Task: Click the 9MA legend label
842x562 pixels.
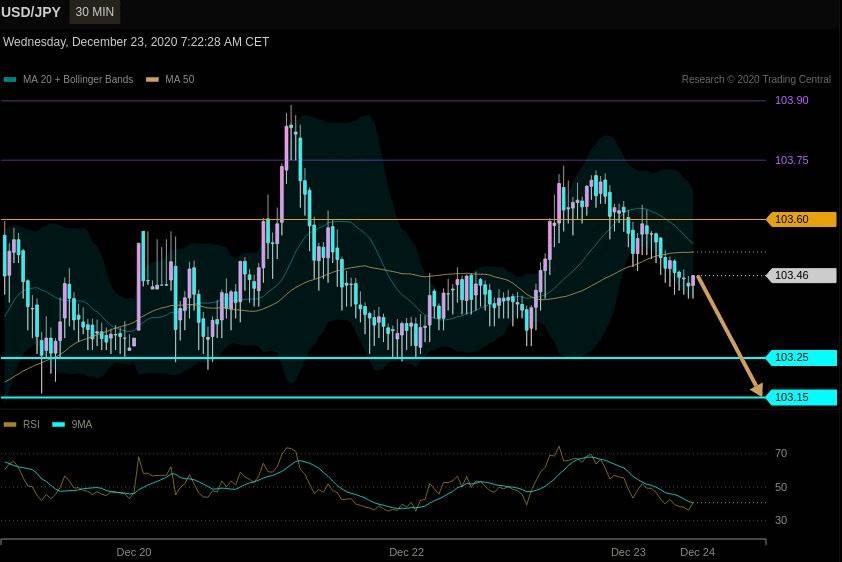Action: pos(82,425)
